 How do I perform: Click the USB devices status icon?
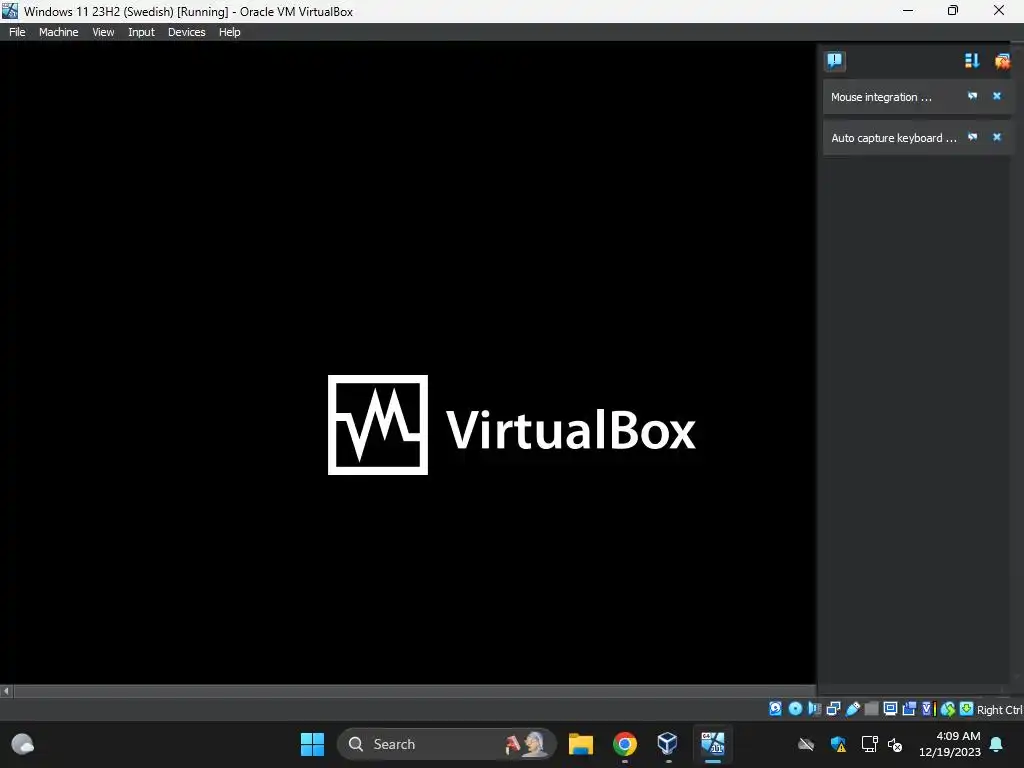click(853, 709)
